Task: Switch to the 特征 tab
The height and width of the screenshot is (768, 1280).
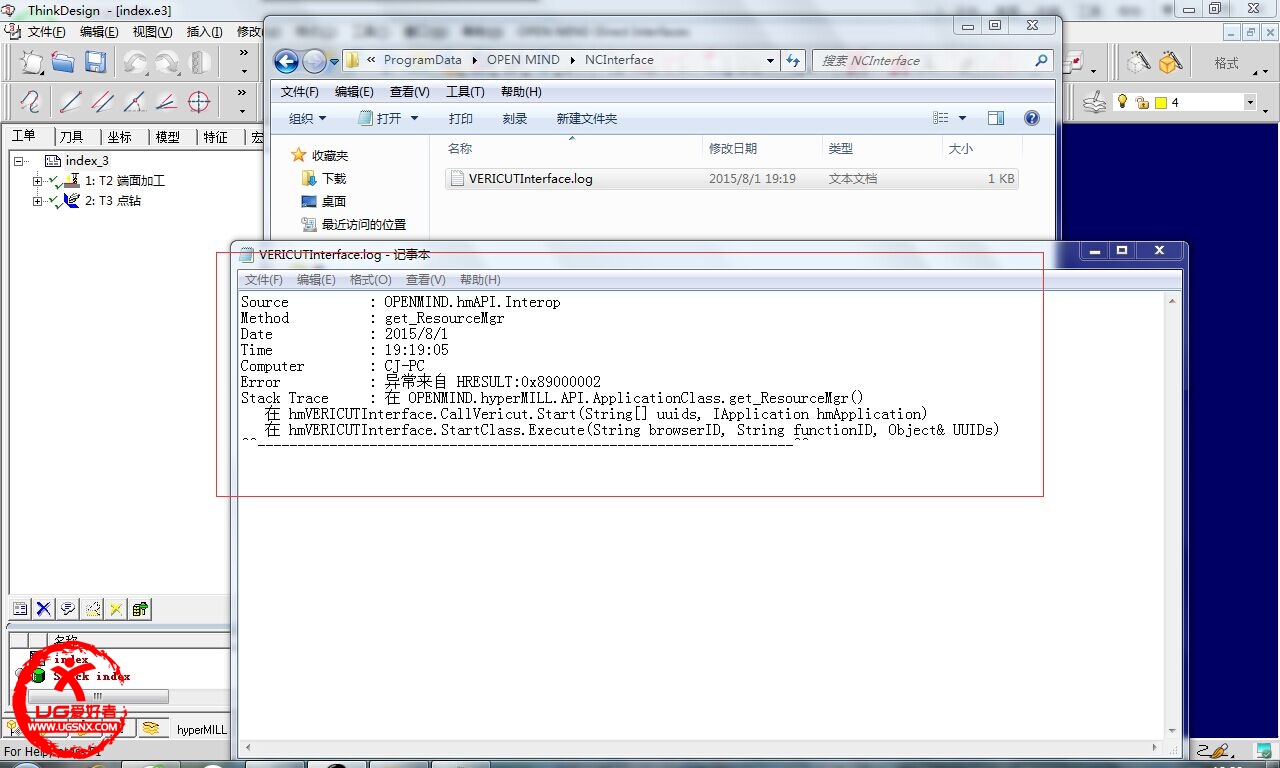Action: (215, 137)
